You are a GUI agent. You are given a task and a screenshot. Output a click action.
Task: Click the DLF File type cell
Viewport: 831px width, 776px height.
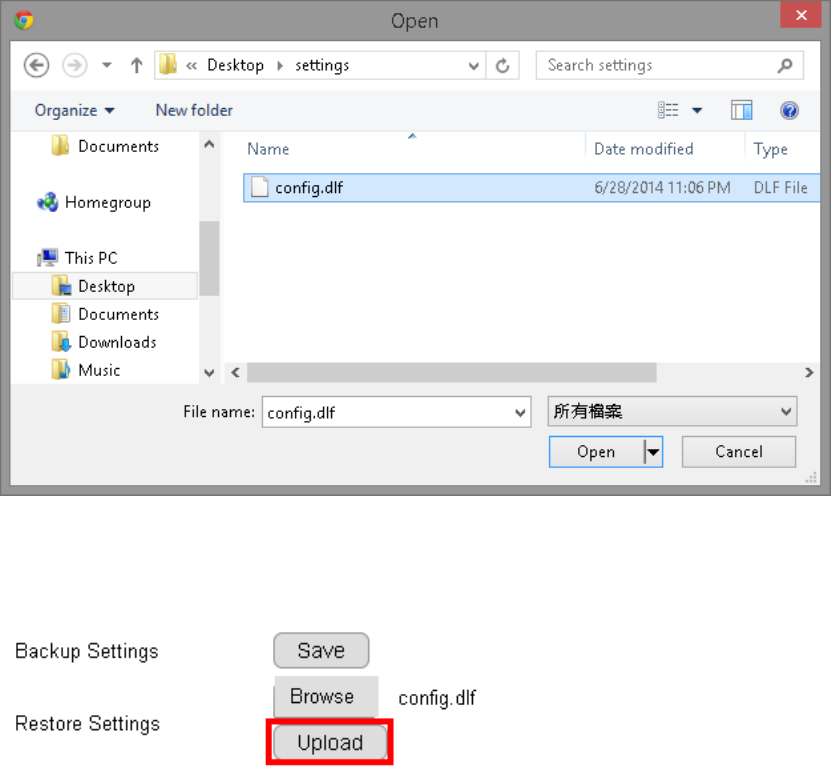coord(781,188)
